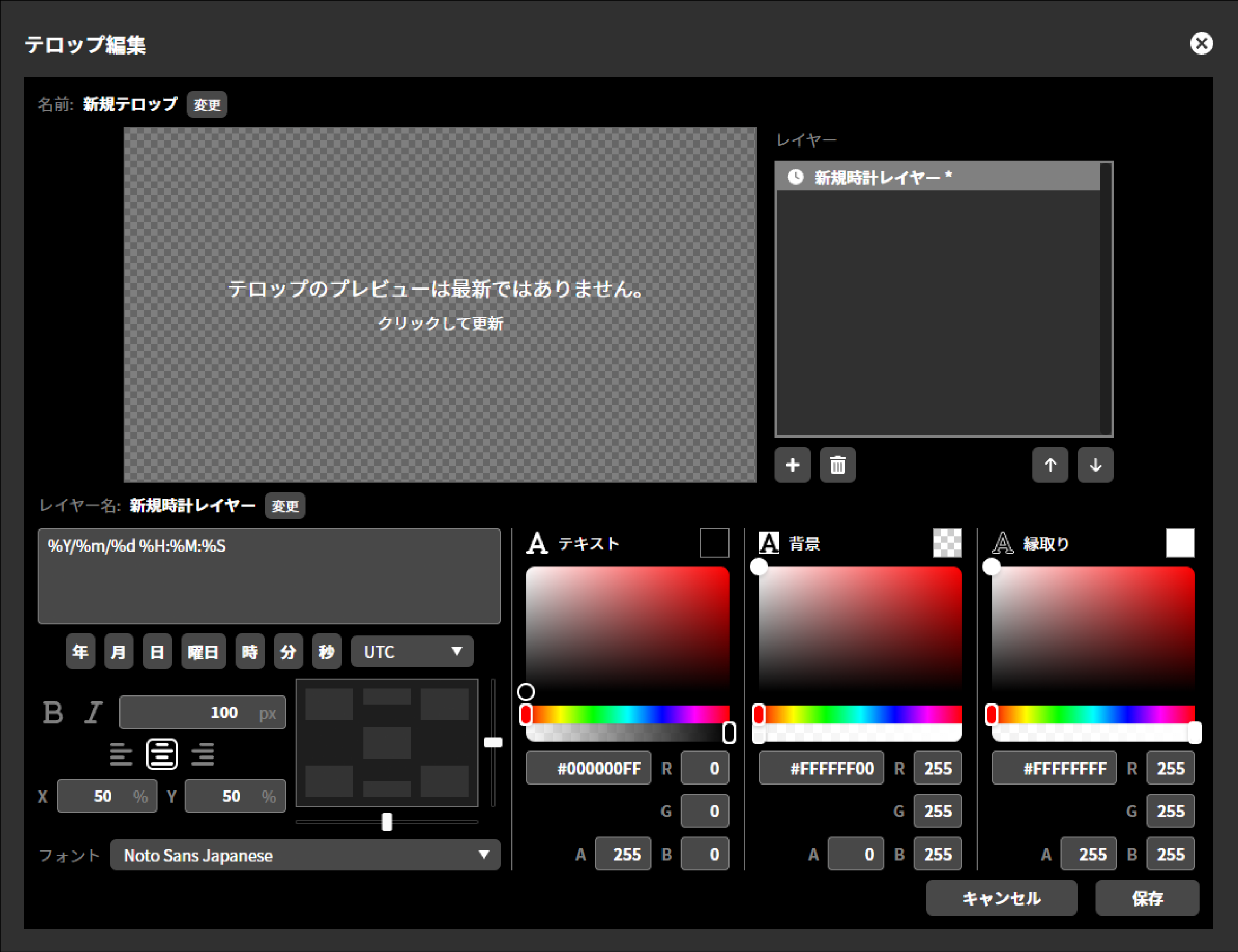Click クリックして更新 to refresh the preview
This screenshot has width=1238, height=952.
coord(441,323)
